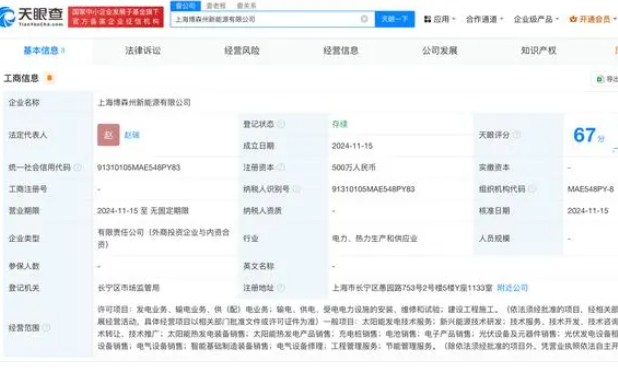Select the 查关系 search tab
The image size is (618, 376).
246,6
